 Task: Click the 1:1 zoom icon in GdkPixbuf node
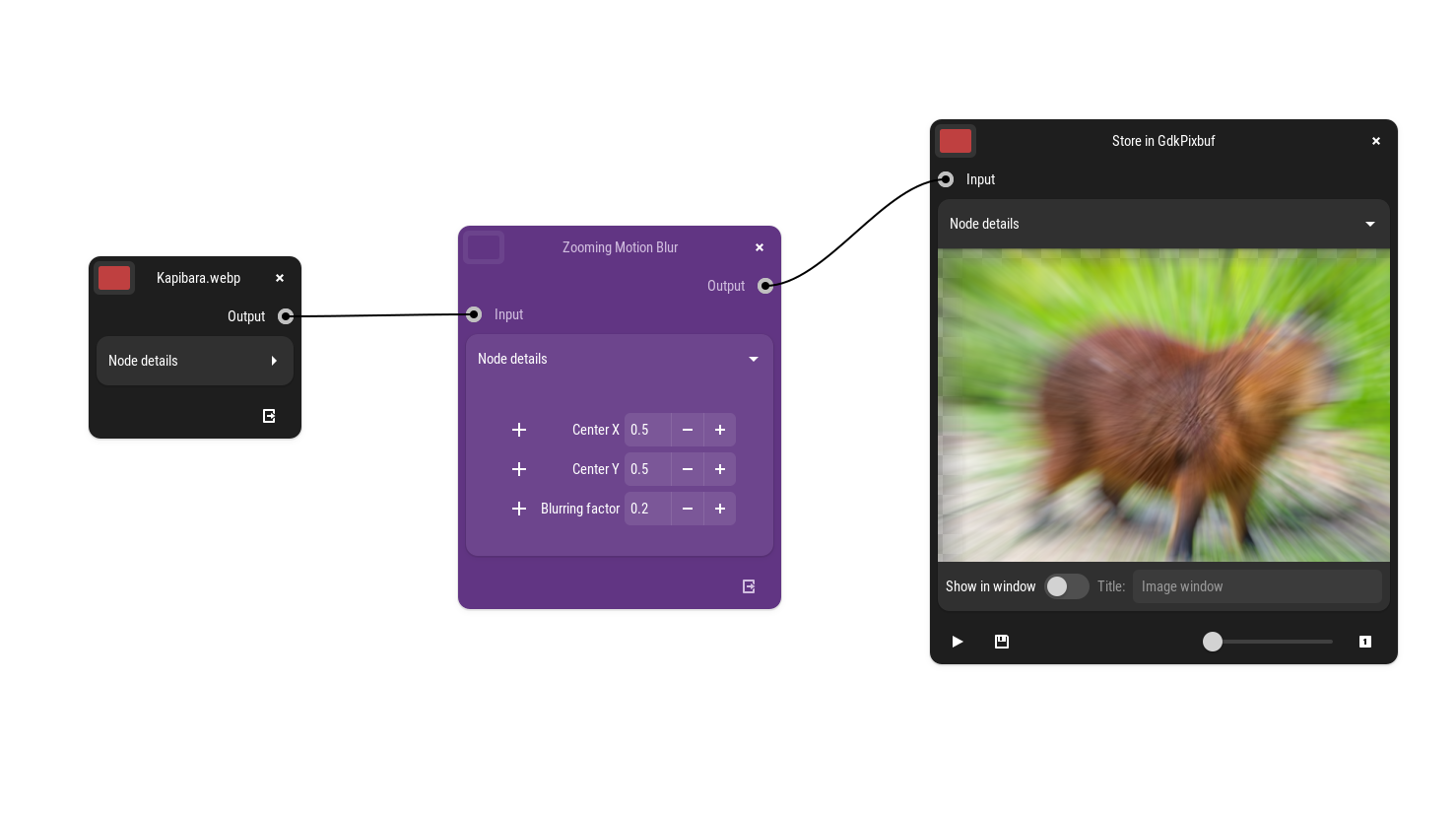[x=1365, y=642]
